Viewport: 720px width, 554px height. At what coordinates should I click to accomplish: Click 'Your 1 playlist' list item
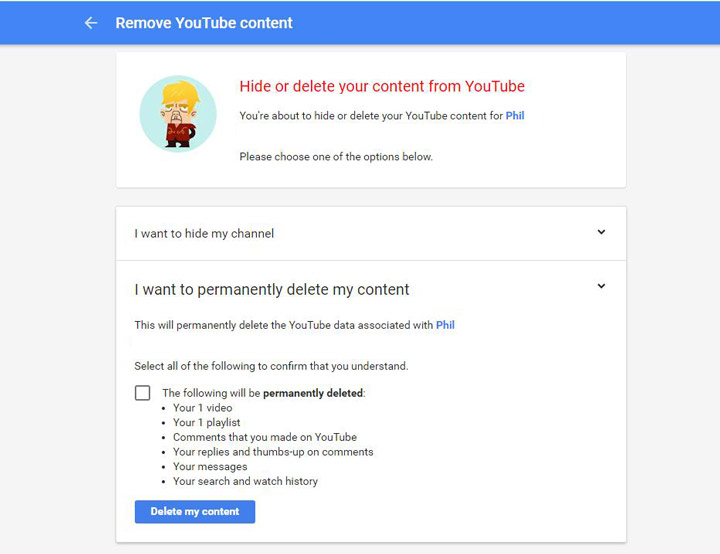tap(207, 423)
